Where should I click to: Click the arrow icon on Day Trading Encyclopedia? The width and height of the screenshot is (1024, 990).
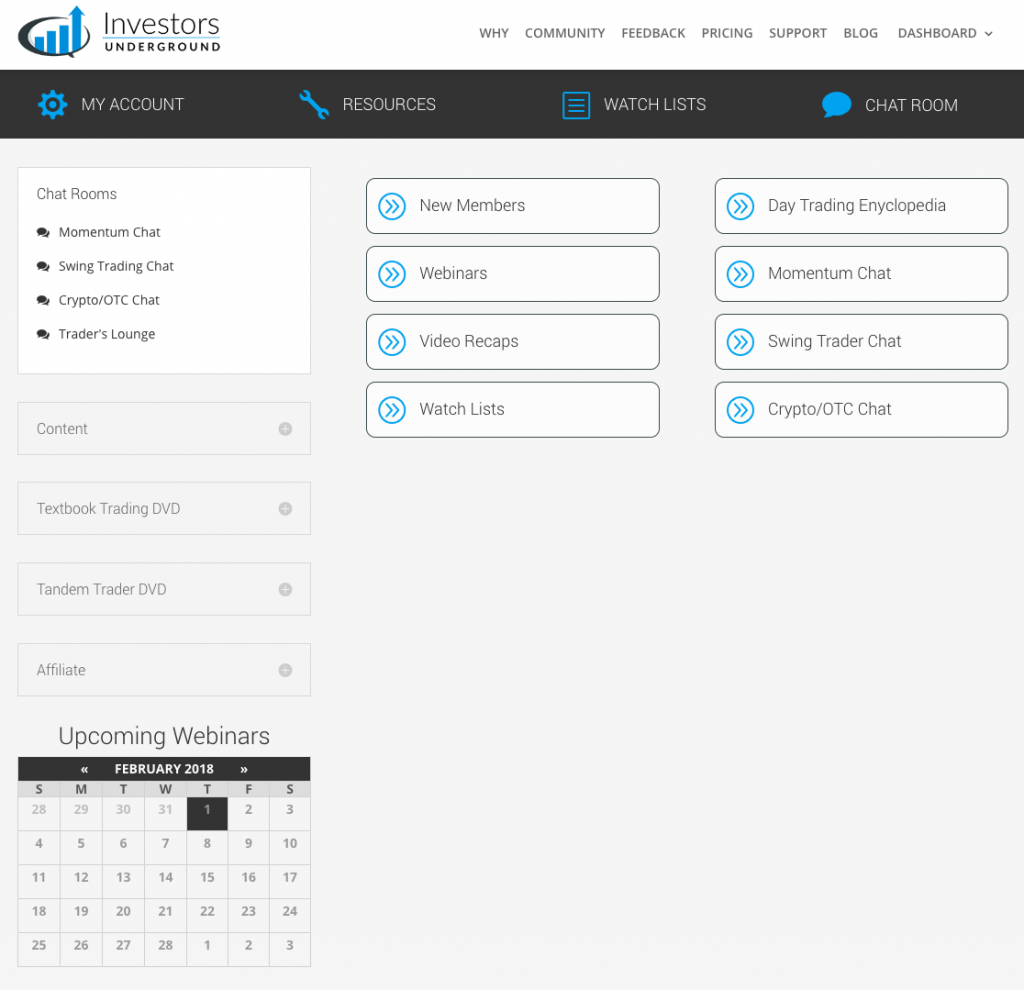tap(740, 206)
